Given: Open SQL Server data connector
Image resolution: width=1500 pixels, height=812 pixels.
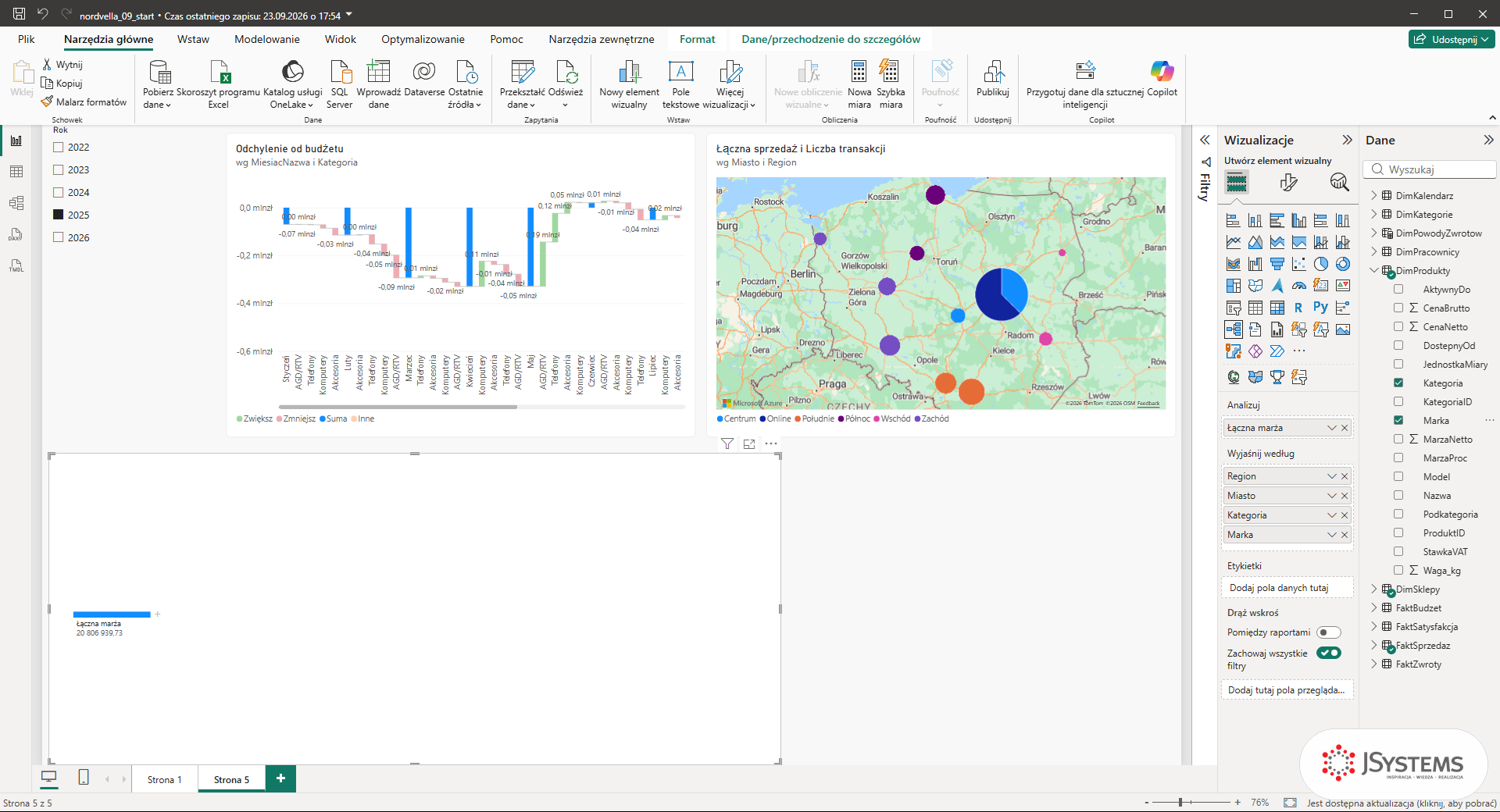Looking at the screenshot, I should click(339, 84).
